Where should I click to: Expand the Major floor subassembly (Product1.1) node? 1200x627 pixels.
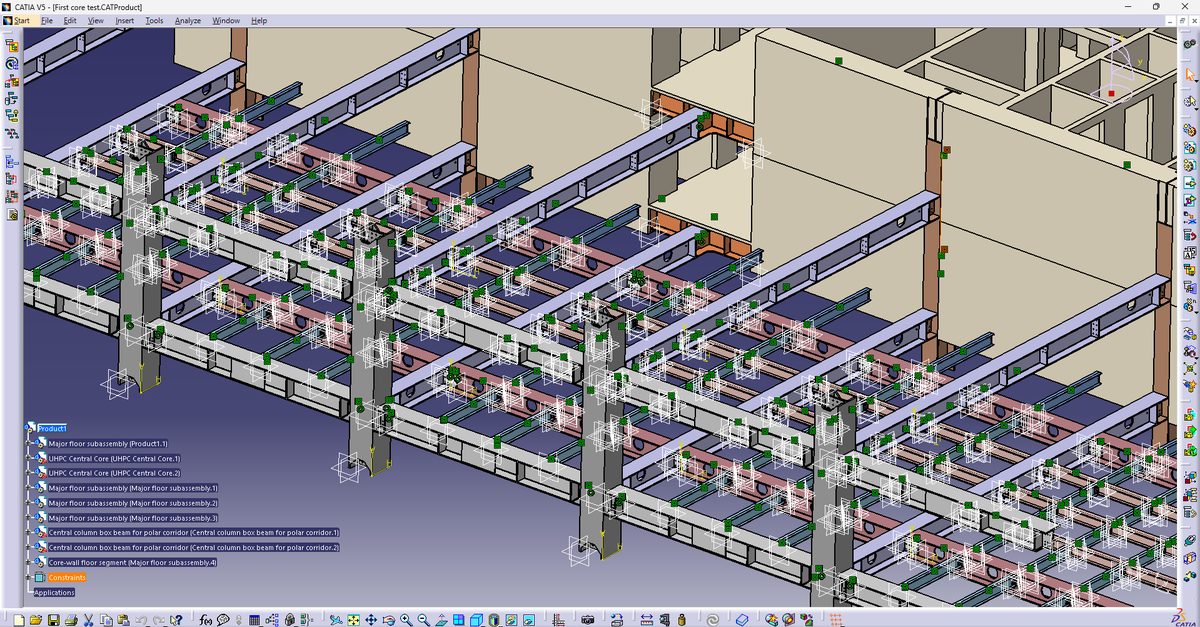[x=30, y=443]
